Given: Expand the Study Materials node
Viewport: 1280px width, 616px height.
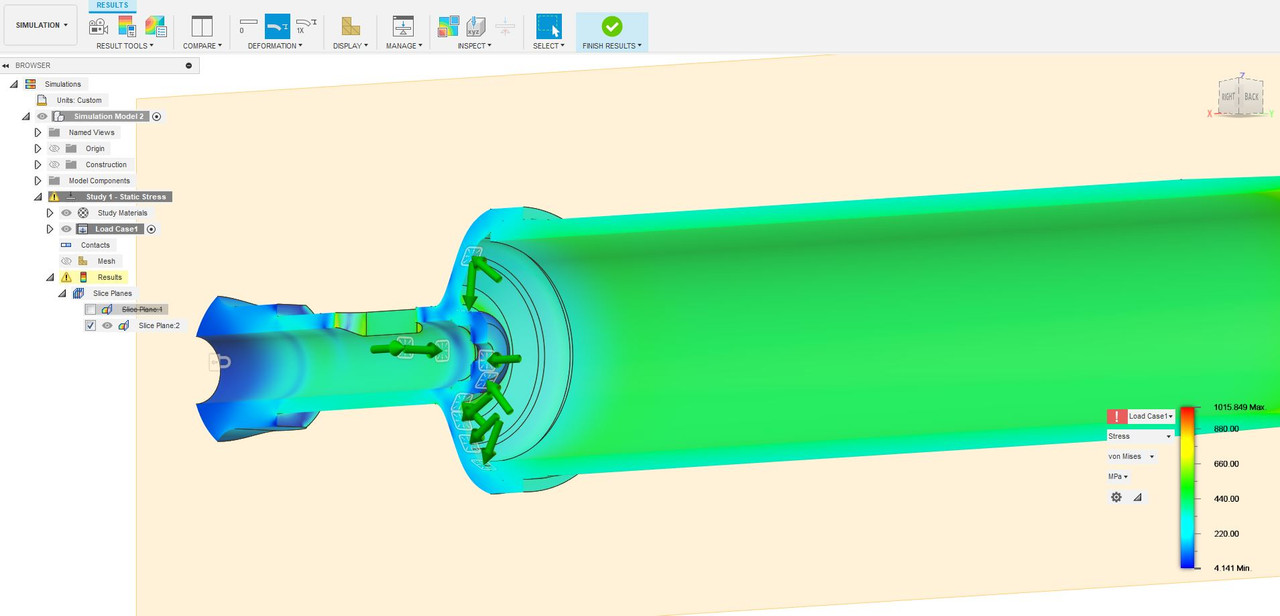Looking at the screenshot, I should coord(50,213).
